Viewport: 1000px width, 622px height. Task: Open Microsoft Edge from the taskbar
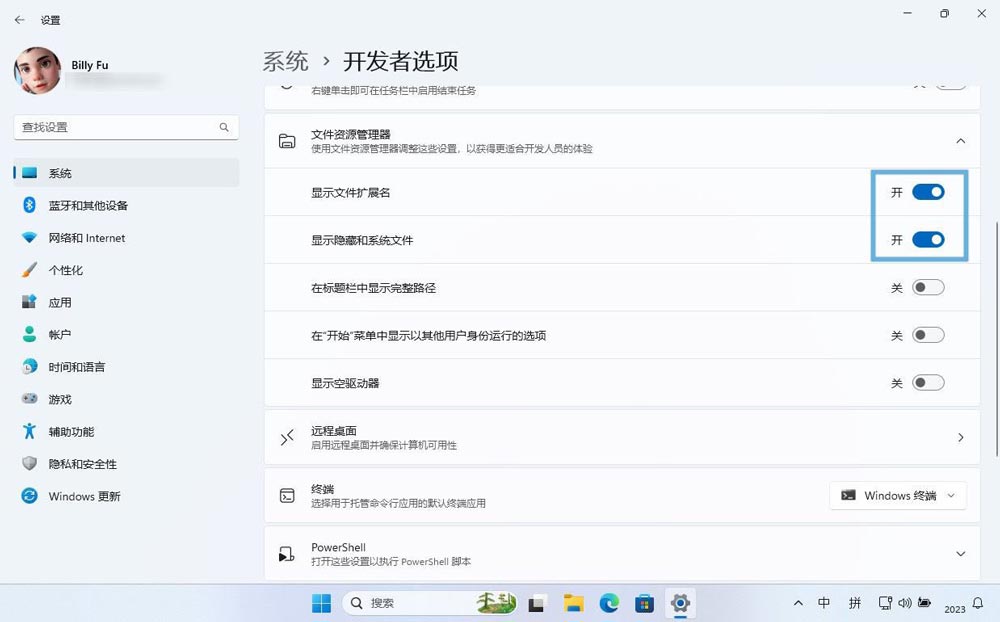(609, 603)
